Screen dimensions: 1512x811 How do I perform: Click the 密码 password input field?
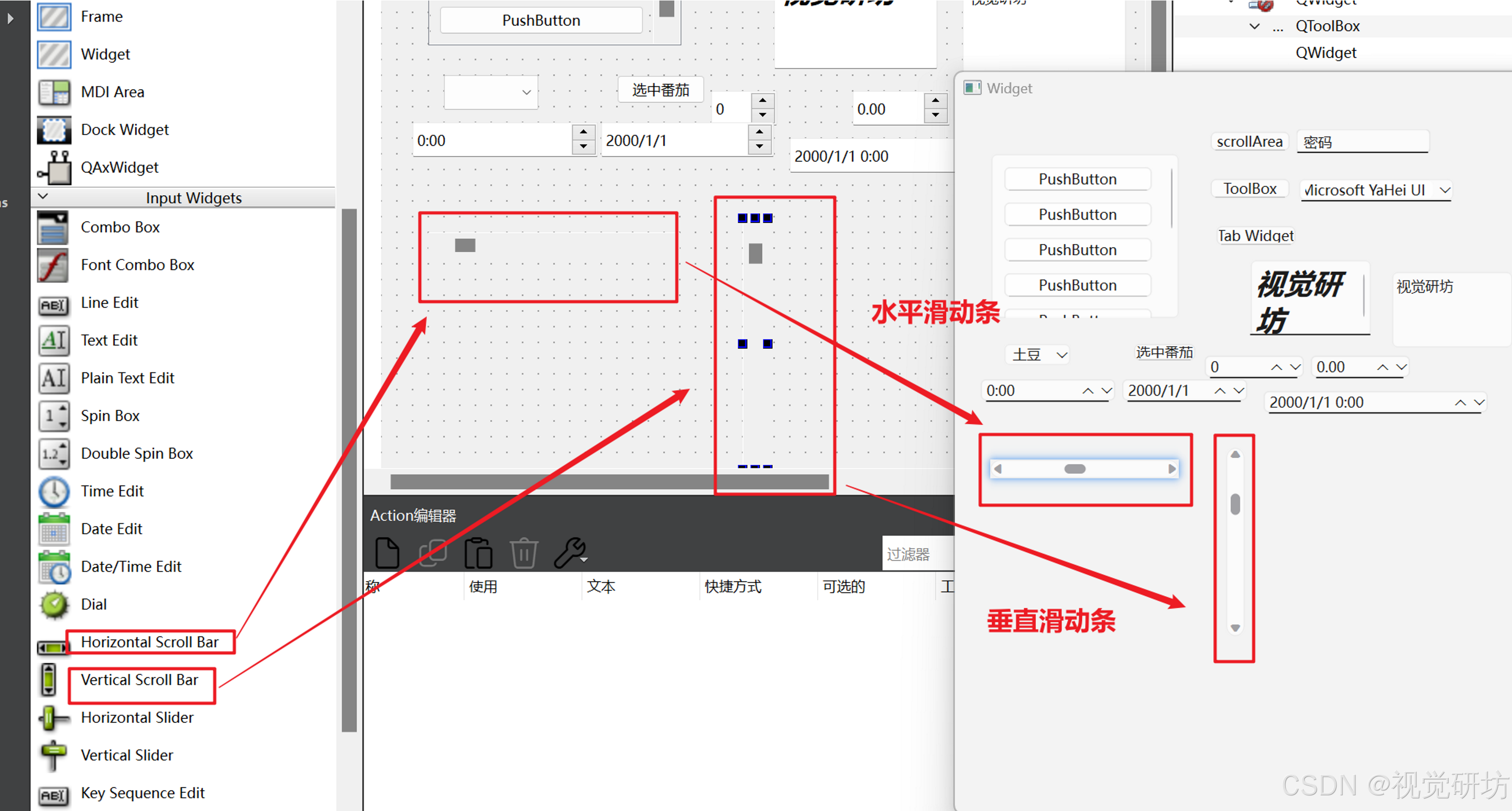pos(1362,142)
